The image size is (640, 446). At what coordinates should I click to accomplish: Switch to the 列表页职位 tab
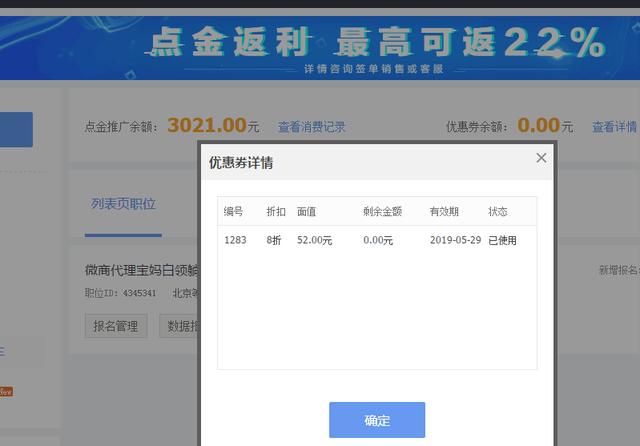pos(123,204)
